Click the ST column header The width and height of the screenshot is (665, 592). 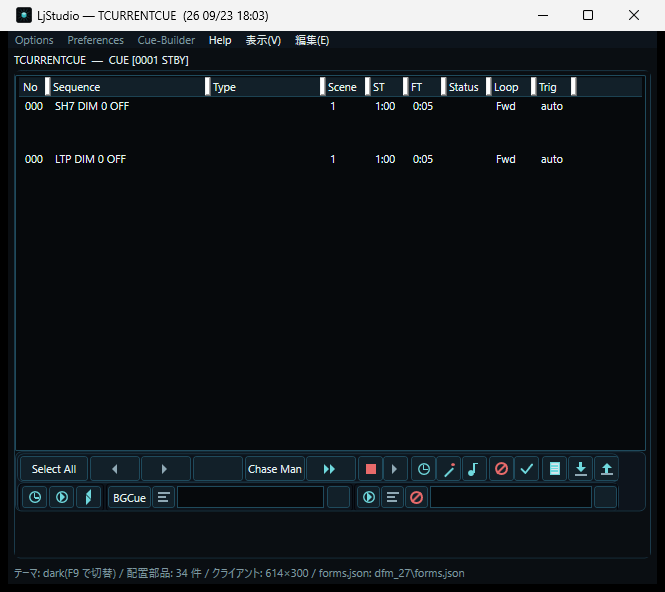tap(386, 87)
